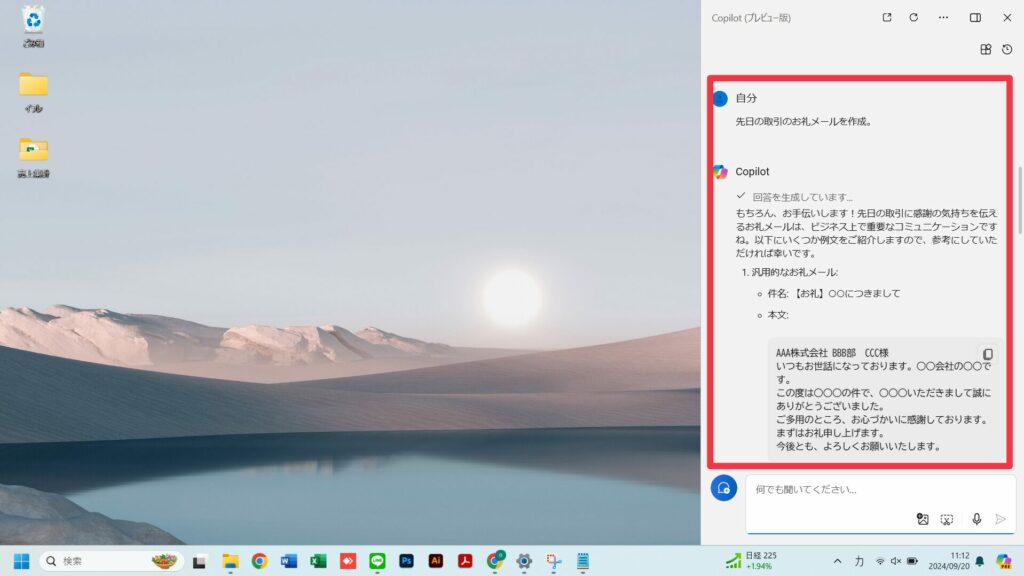
Task: Open the Copilot plugins panel
Action: 983,48
